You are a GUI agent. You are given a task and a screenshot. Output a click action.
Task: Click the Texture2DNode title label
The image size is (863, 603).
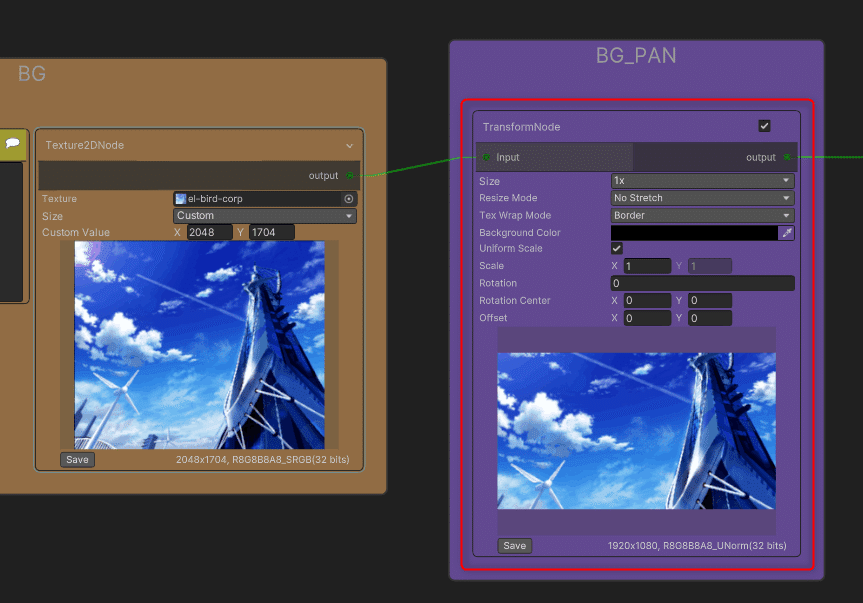(x=84, y=145)
